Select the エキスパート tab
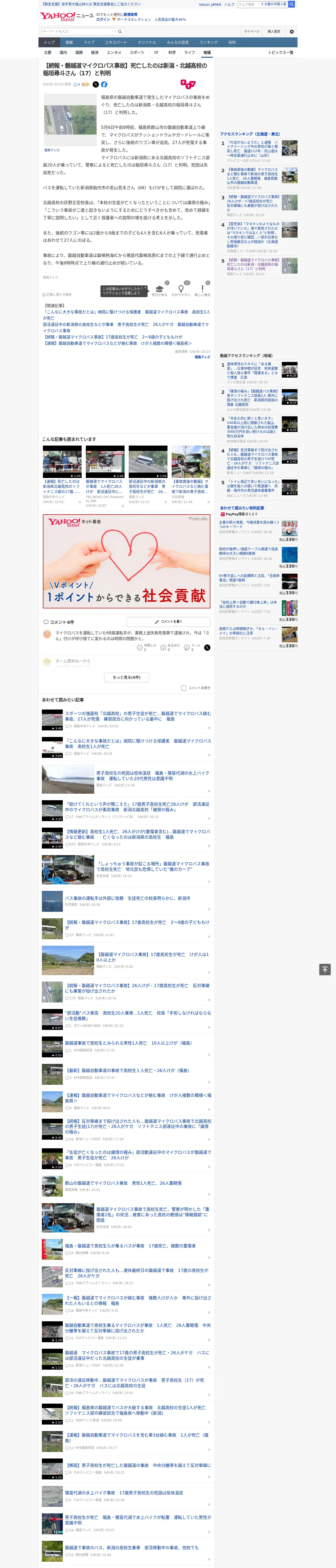The image size is (336, 1568). click(x=116, y=43)
